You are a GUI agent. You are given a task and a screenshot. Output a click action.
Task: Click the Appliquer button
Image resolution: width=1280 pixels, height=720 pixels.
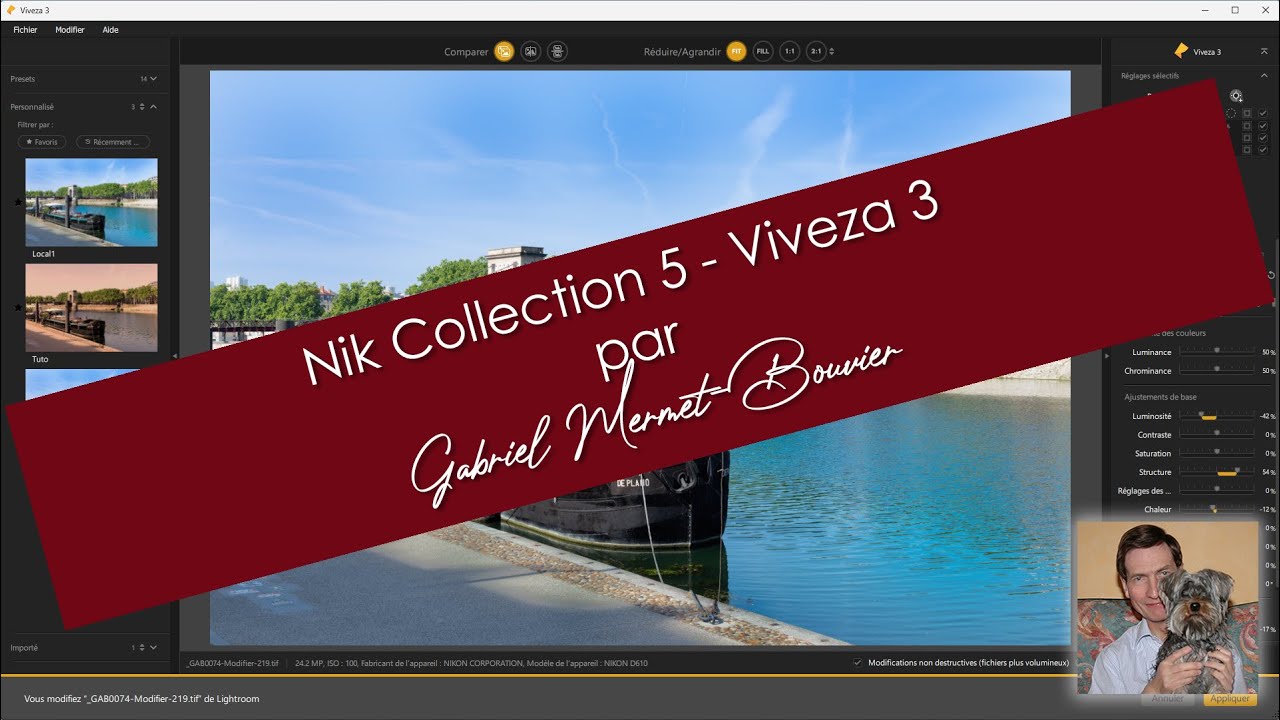pos(1229,699)
